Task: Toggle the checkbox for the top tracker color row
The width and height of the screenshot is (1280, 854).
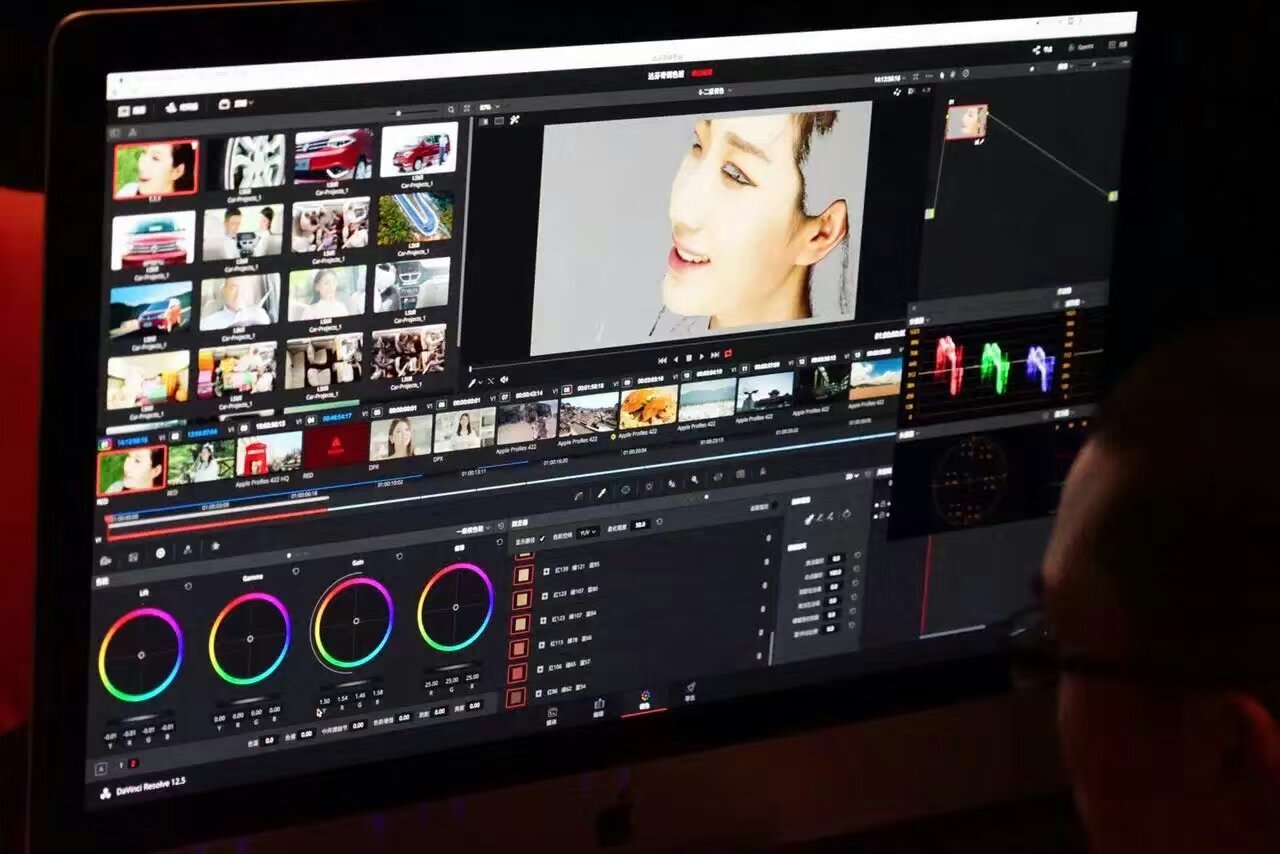Action: click(545, 572)
